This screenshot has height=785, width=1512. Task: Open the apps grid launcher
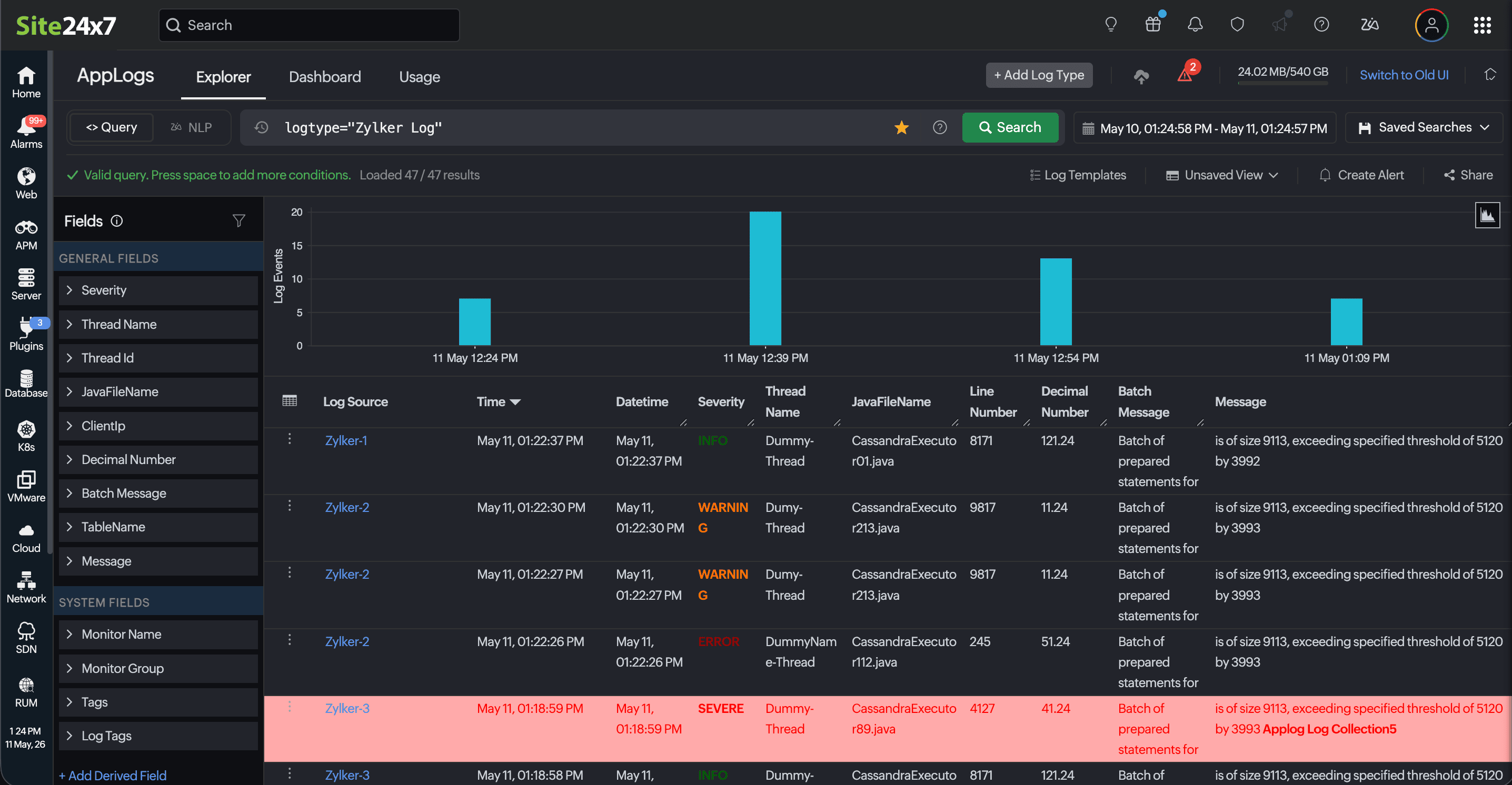pos(1482,25)
